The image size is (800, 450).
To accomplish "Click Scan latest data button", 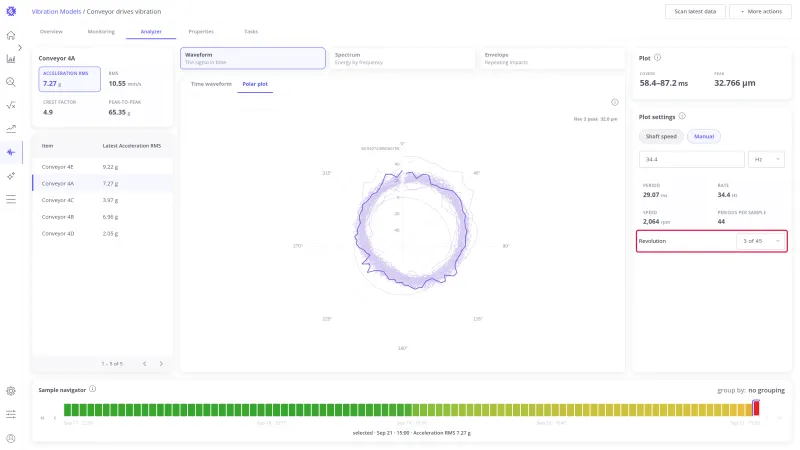I will point(695,11).
